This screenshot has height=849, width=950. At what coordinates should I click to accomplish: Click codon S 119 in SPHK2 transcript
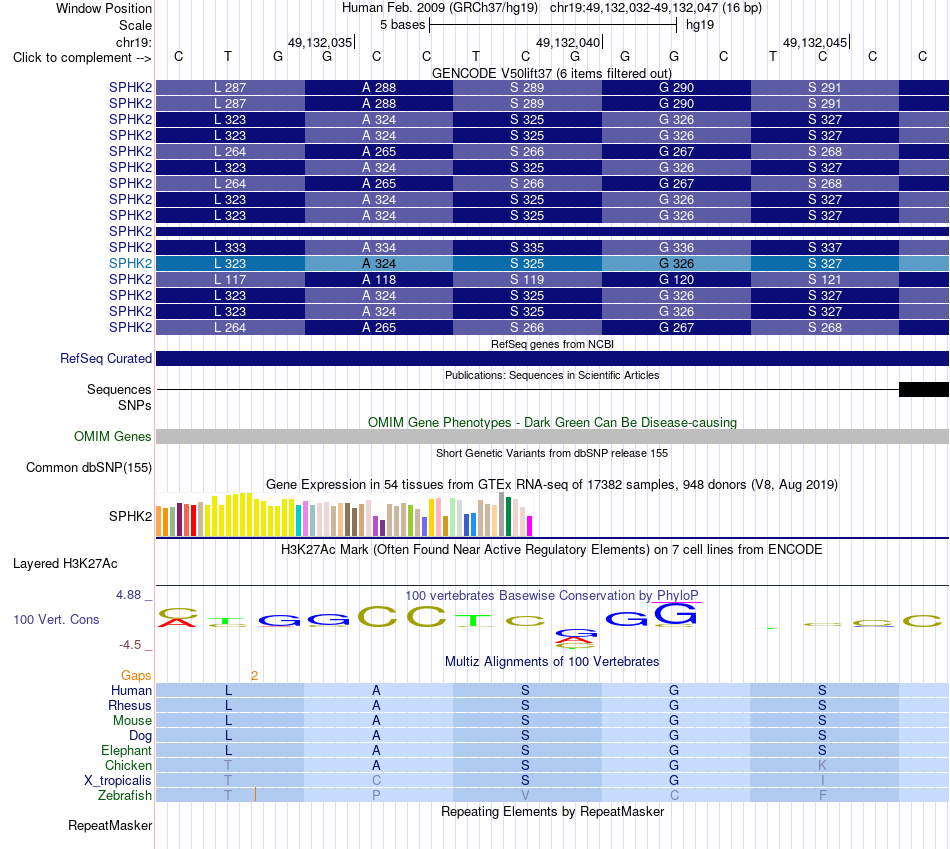tap(527, 280)
